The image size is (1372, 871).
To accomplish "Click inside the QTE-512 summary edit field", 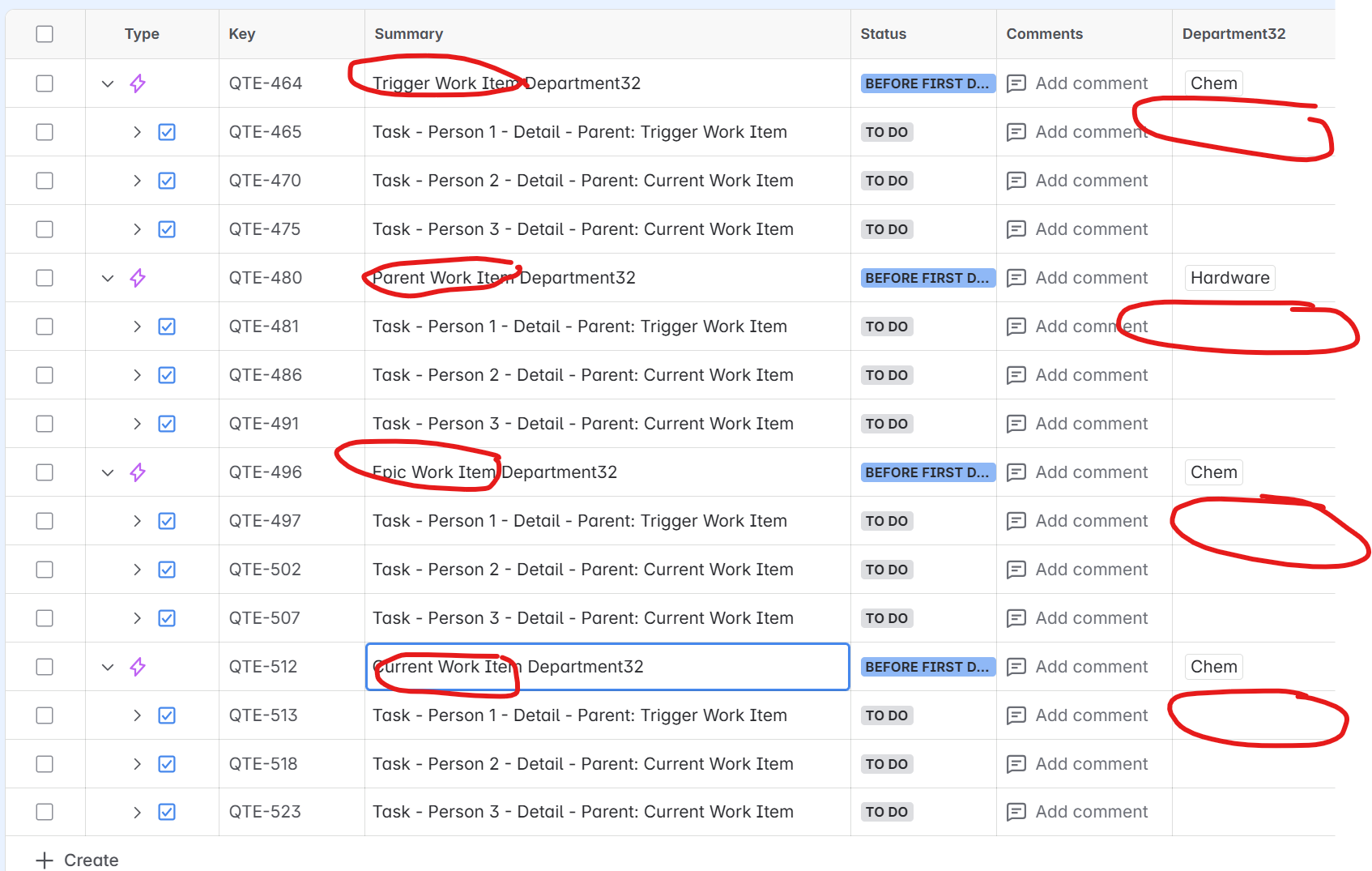I will tap(607, 666).
